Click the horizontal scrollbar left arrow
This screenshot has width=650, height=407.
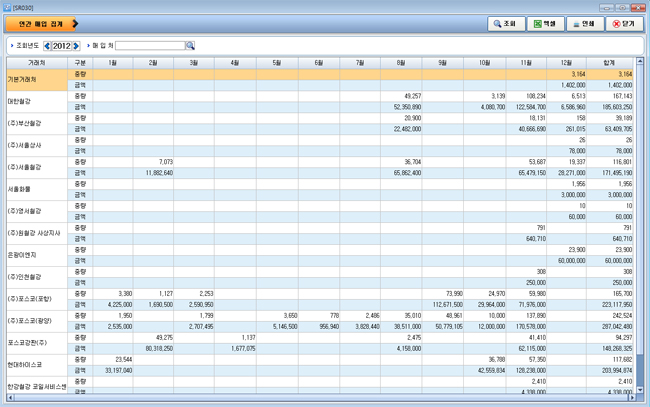tap(10, 397)
